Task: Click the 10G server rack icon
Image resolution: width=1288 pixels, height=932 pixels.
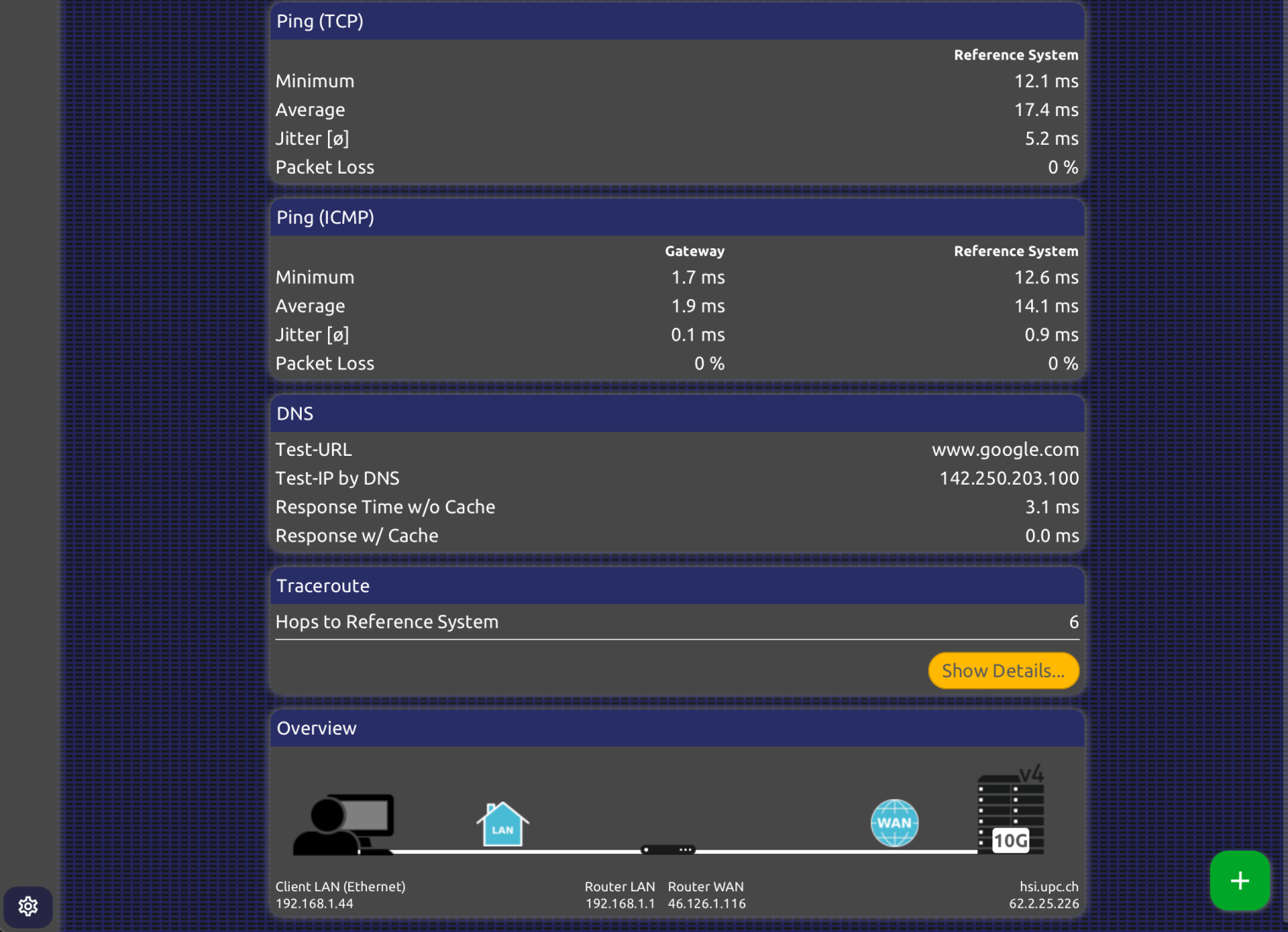Action: pyautogui.click(x=1011, y=815)
